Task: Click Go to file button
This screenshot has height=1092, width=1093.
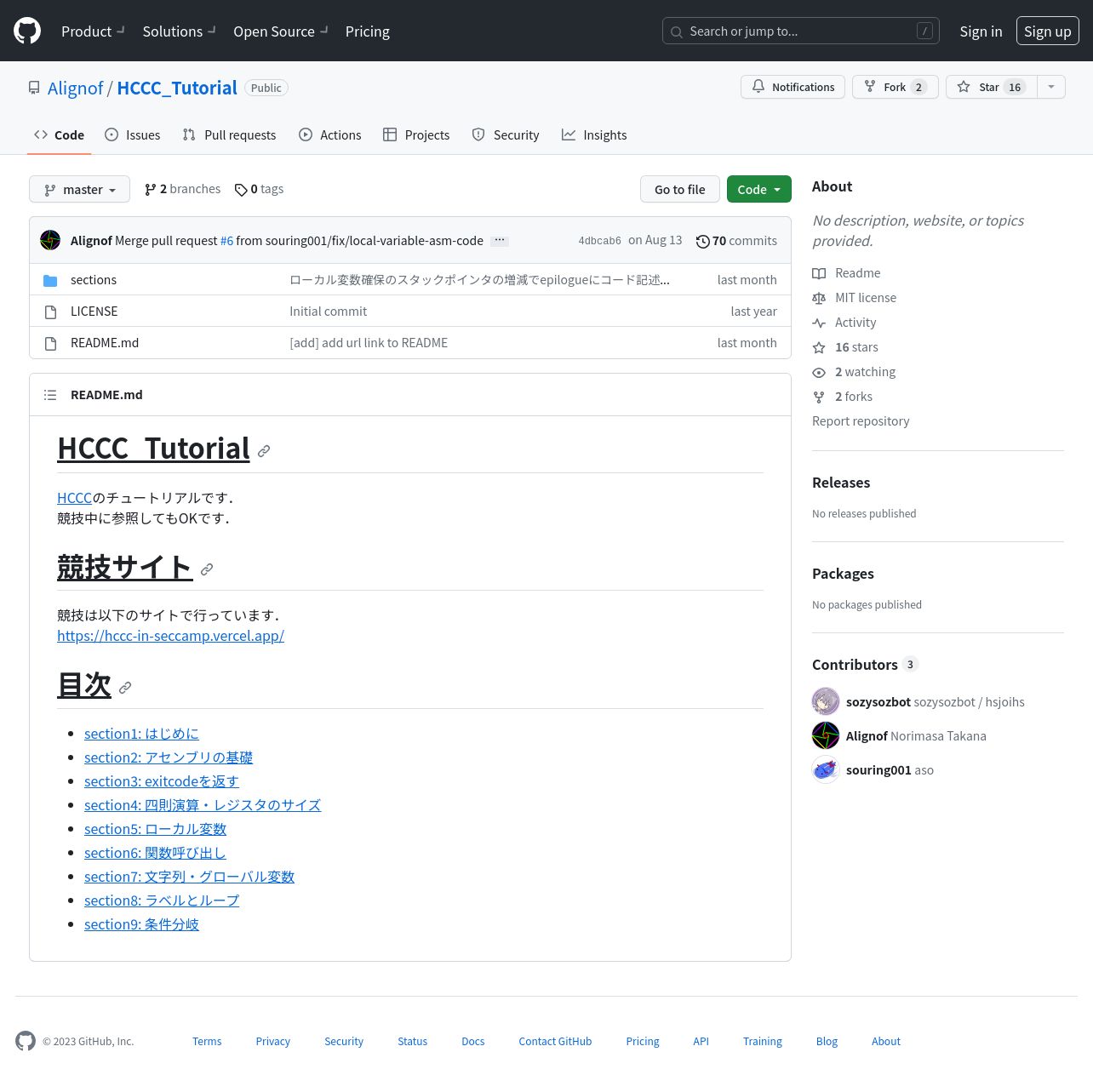Action: click(679, 189)
